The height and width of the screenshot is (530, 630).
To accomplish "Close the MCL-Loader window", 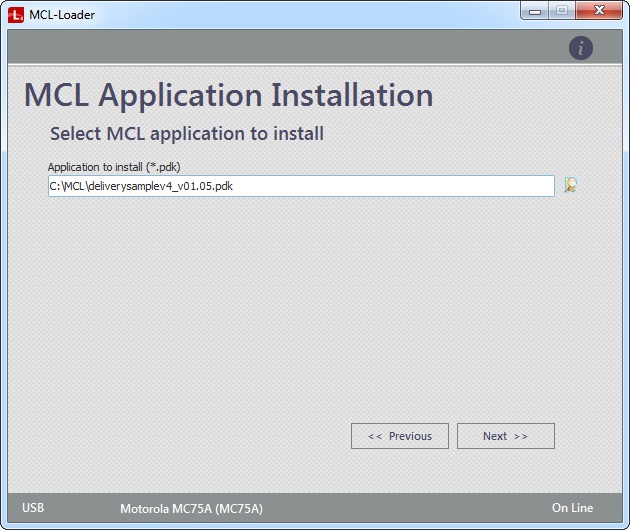I will 599,11.
